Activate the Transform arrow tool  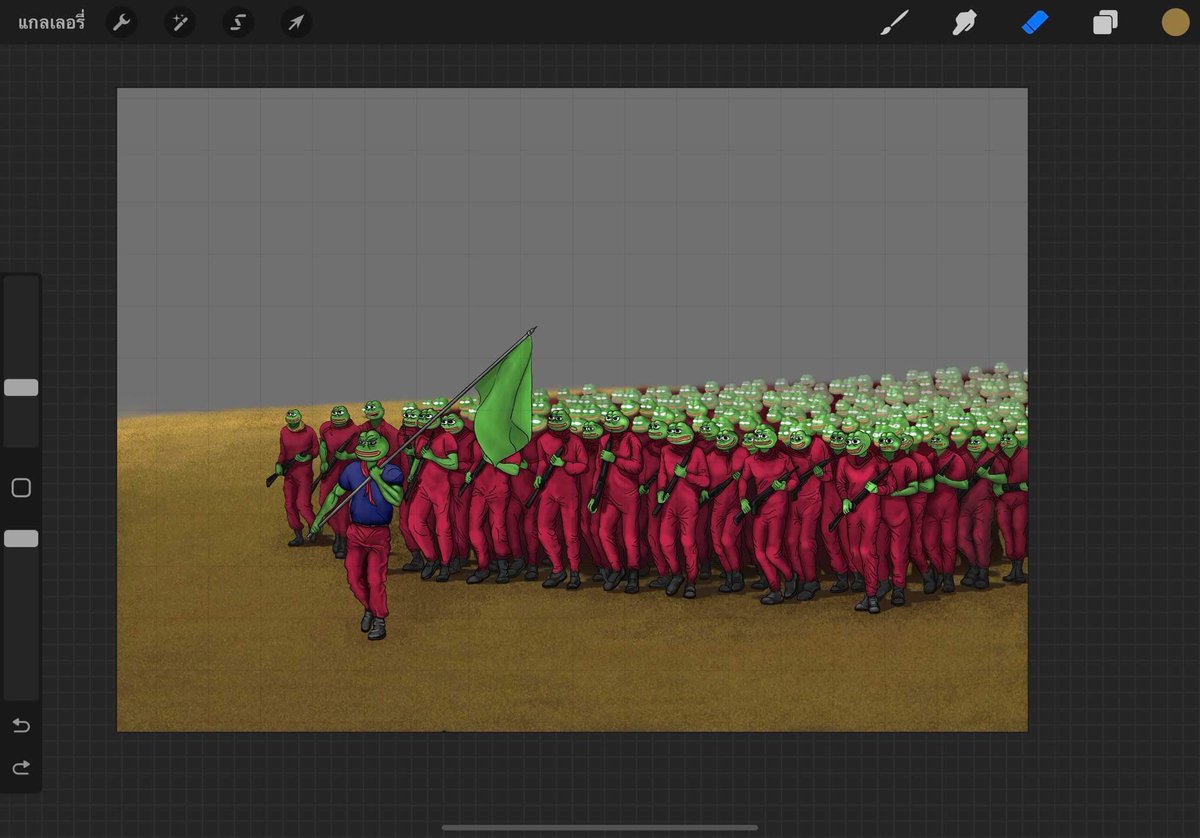[296, 22]
